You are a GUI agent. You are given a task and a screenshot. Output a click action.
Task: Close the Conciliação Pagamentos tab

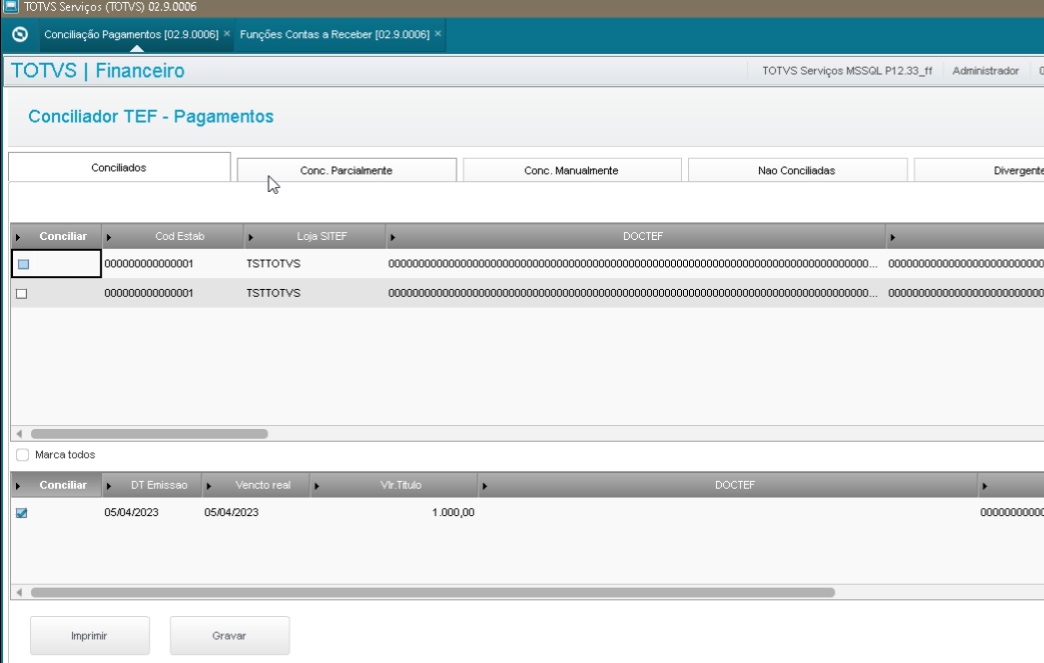pos(226,33)
